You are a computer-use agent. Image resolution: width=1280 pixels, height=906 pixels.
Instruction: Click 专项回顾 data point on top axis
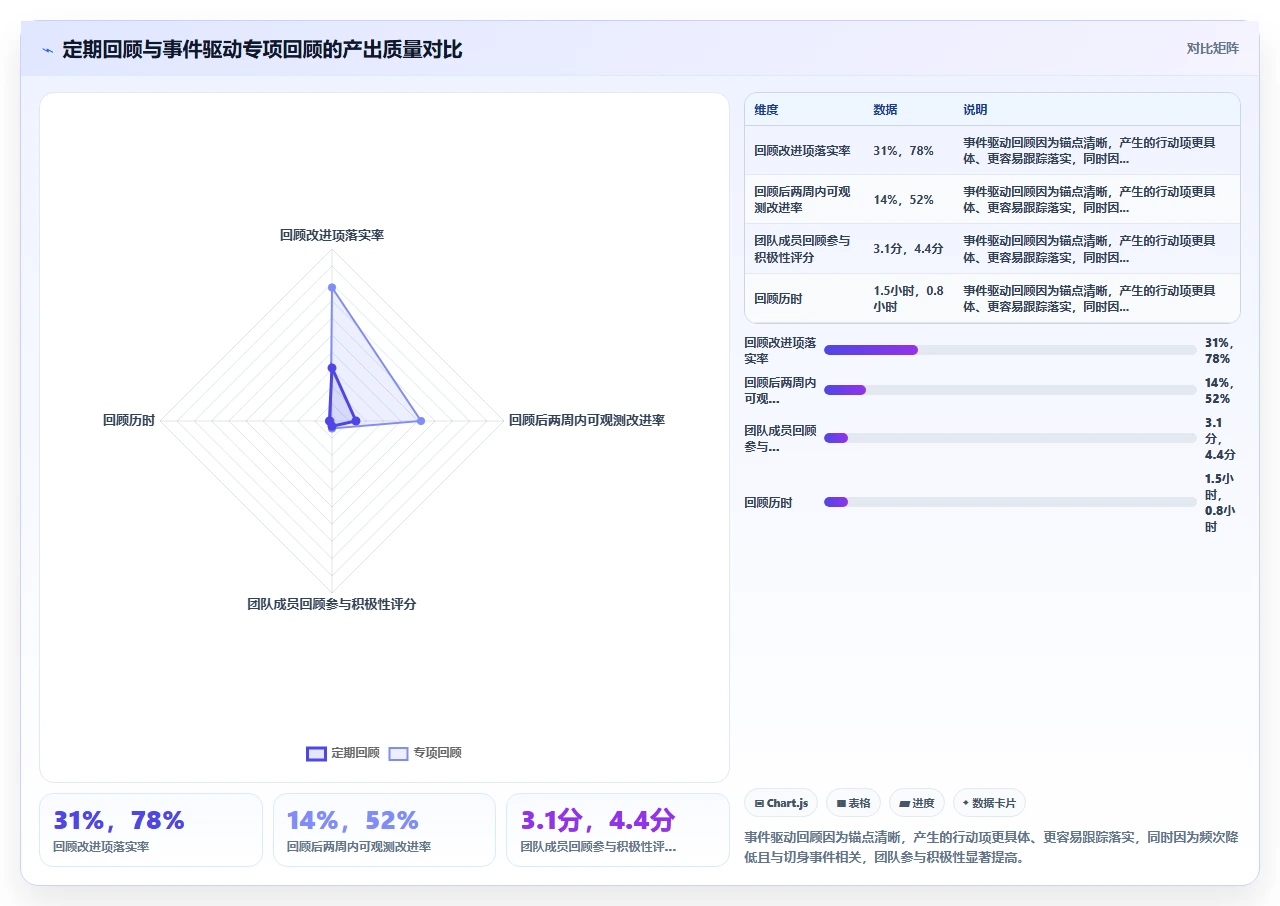332,288
